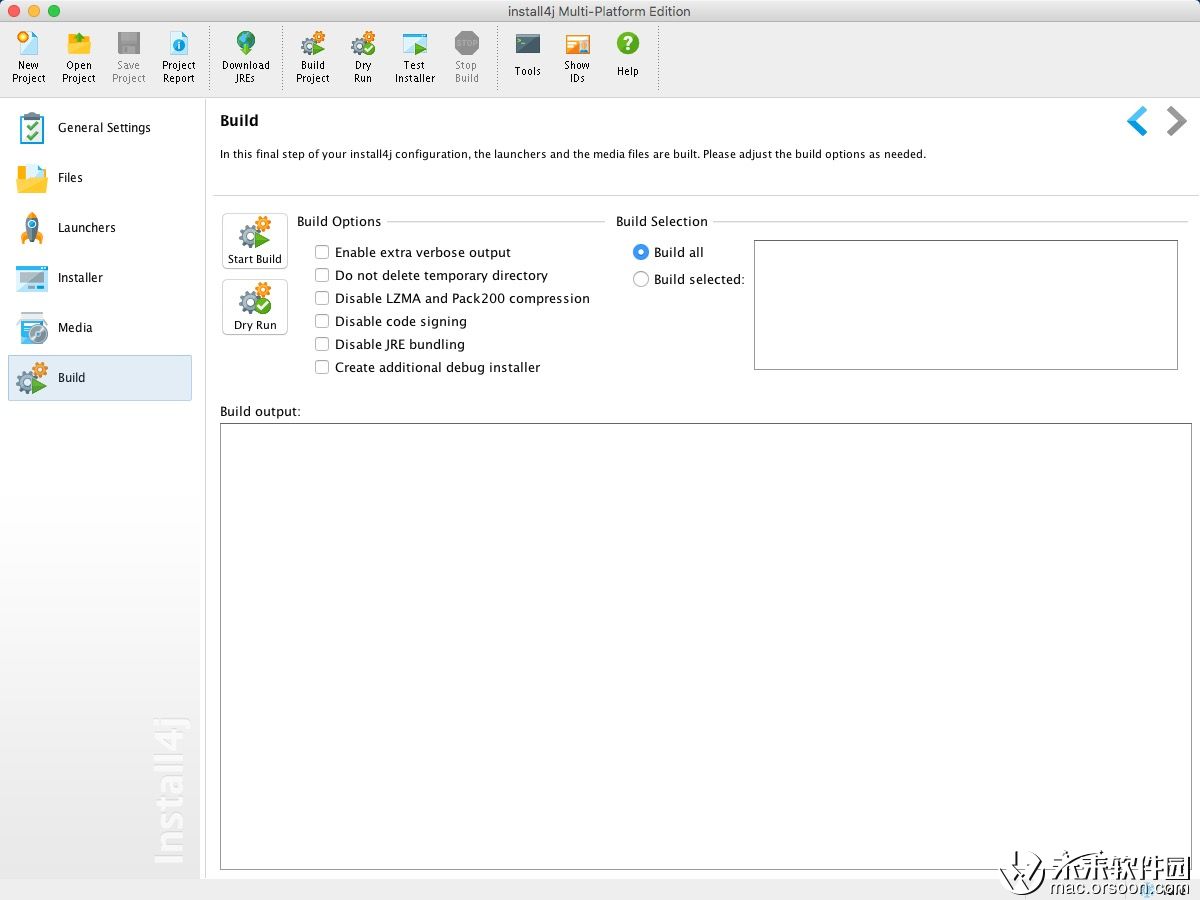Open Files section in sidebar

[x=100, y=178]
